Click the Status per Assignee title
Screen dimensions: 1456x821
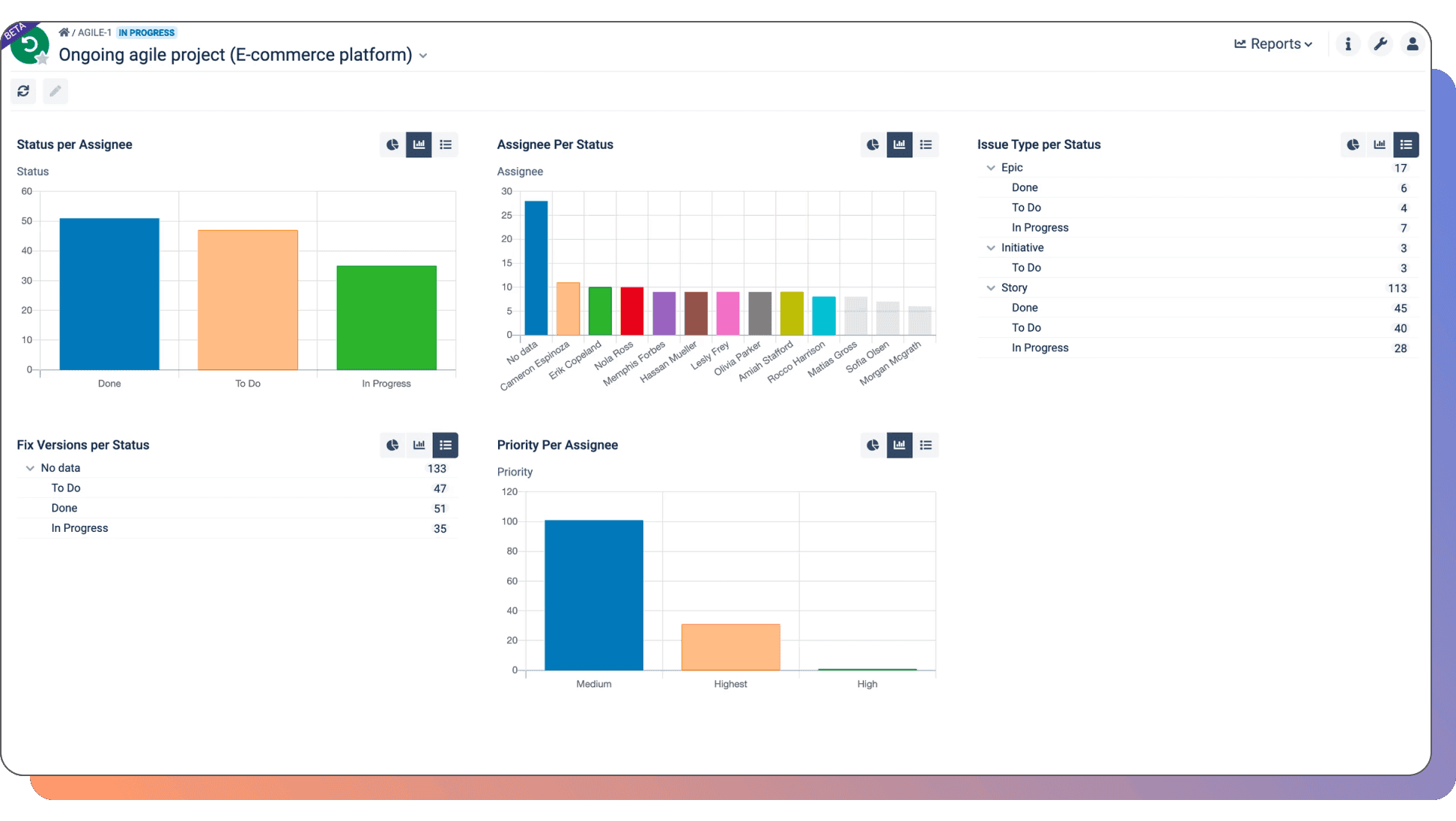pos(75,145)
